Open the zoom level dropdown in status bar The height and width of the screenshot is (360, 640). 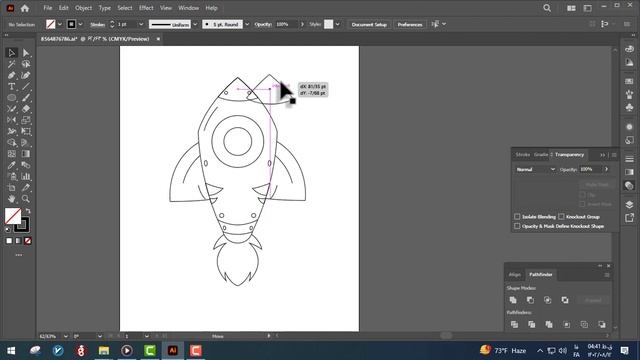point(66,336)
